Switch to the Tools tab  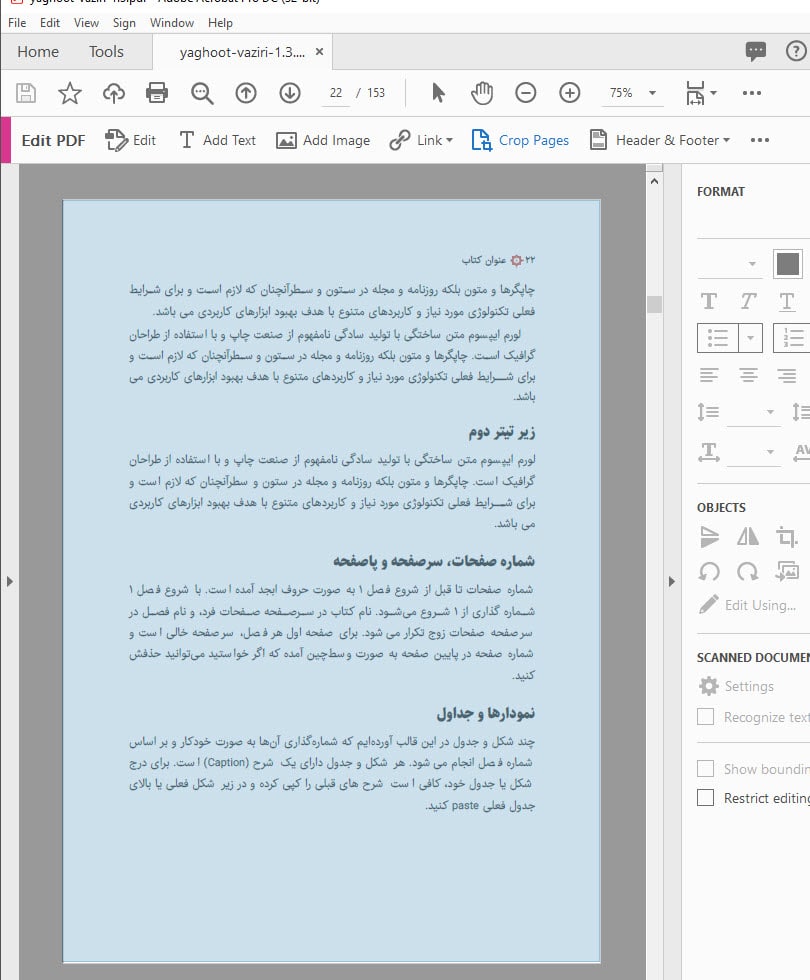[x=107, y=51]
